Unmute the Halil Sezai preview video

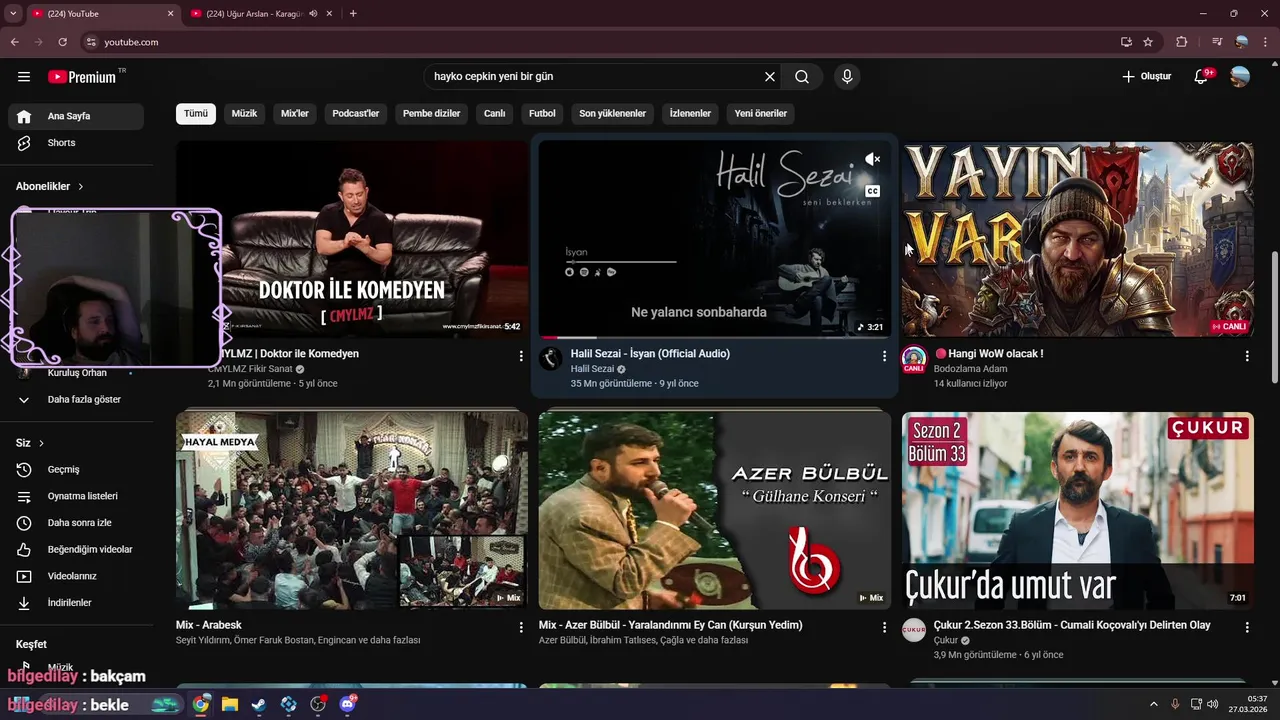872,159
